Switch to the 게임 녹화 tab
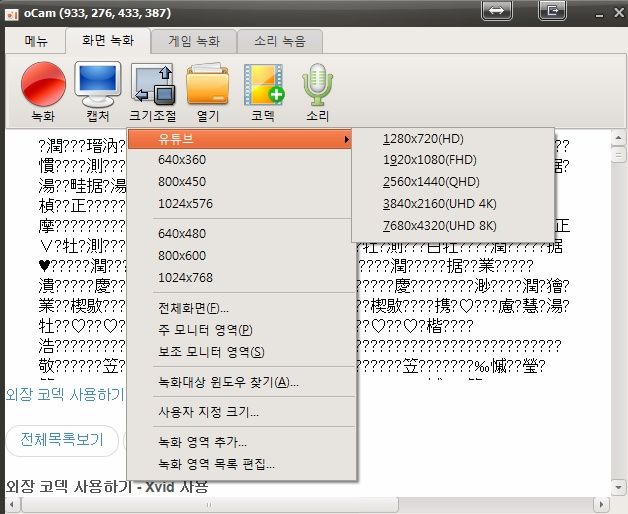The image size is (628, 514). 194,41
